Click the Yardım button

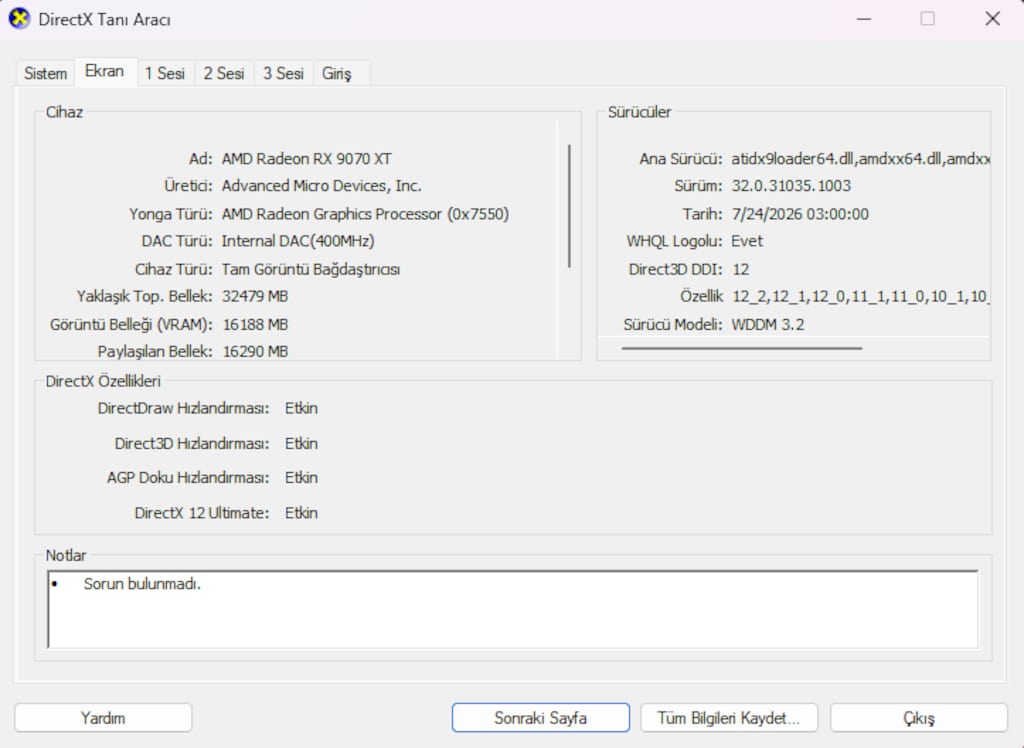(103, 718)
